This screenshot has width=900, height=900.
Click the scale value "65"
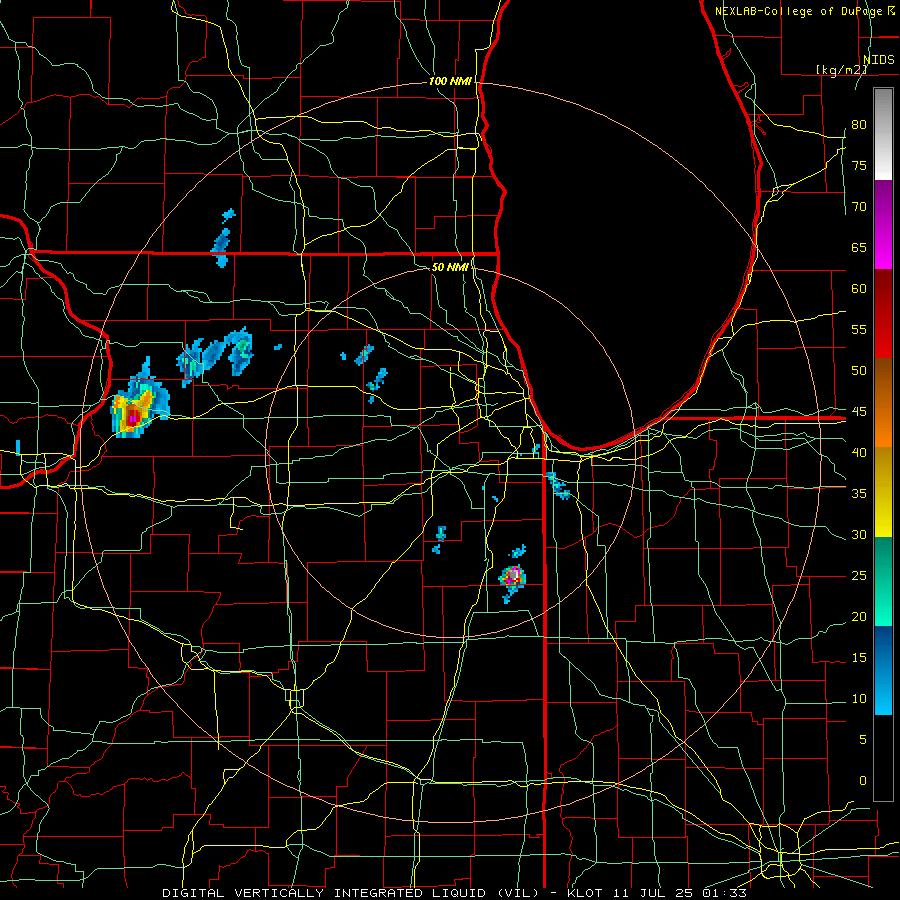[859, 247]
